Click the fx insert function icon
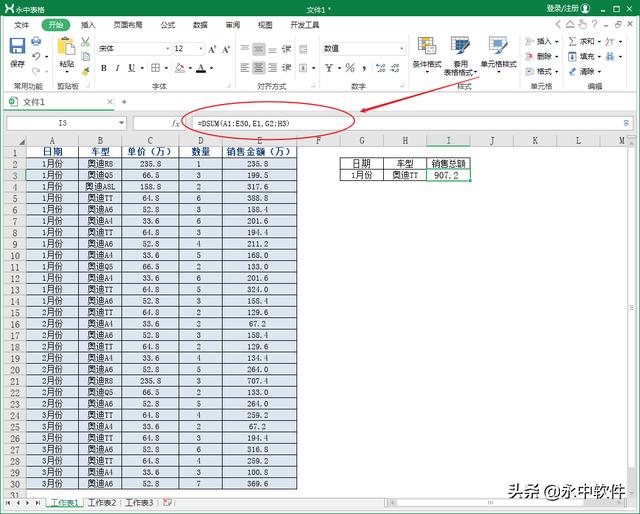The image size is (640, 514). tap(176, 123)
